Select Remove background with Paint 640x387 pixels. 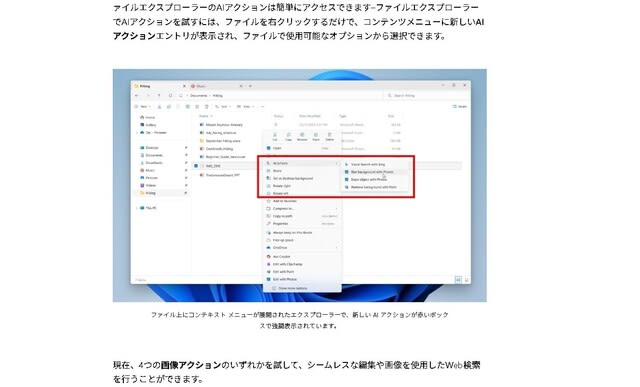tap(374, 187)
